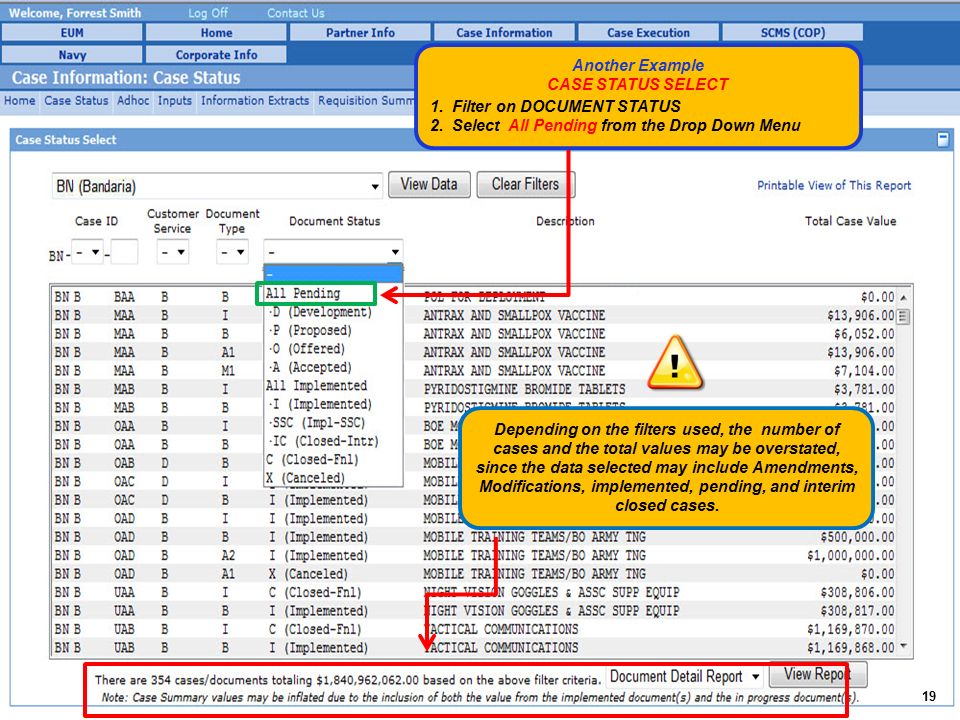Select the ANTRAX row valued $6,052.00

(x=474, y=334)
